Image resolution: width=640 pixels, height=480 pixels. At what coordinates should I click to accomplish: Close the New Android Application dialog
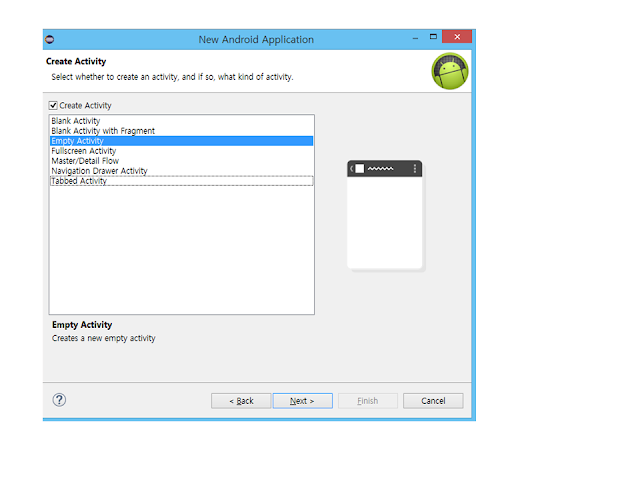(x=457, y=37)
